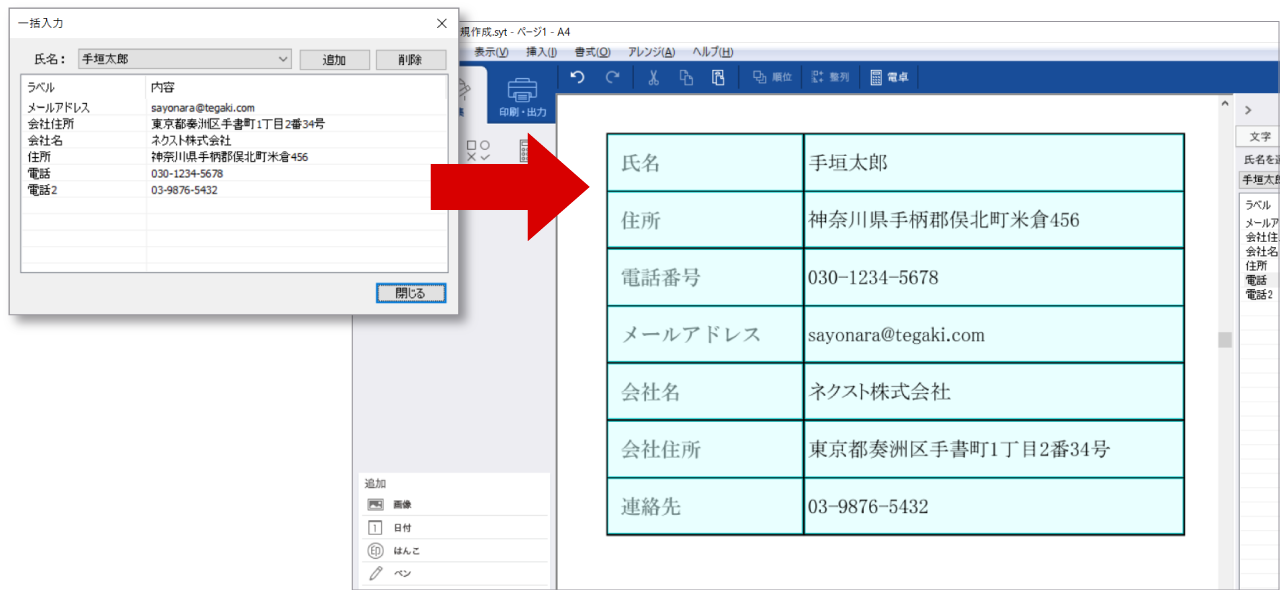Click the 追加 button in the dialog
The image size is (1280, 590).
[334, 60]
